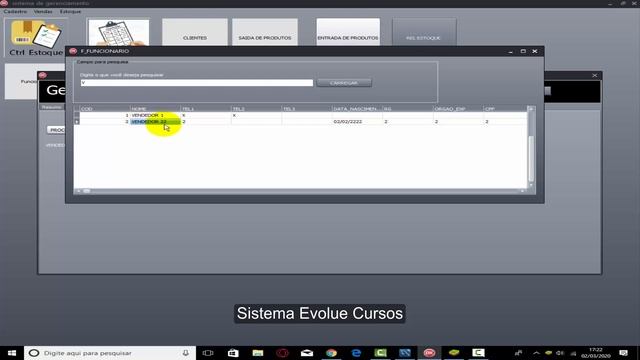Click row selector for VENDEDOR 1 row
The image size is (640, 360).
pos(77,115)
